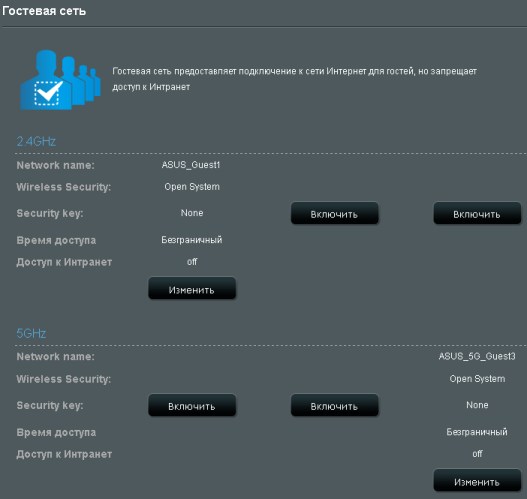Click the ASUS_5G_Guest3 network name value
This screenshot has width=527, height=499.
477,357
